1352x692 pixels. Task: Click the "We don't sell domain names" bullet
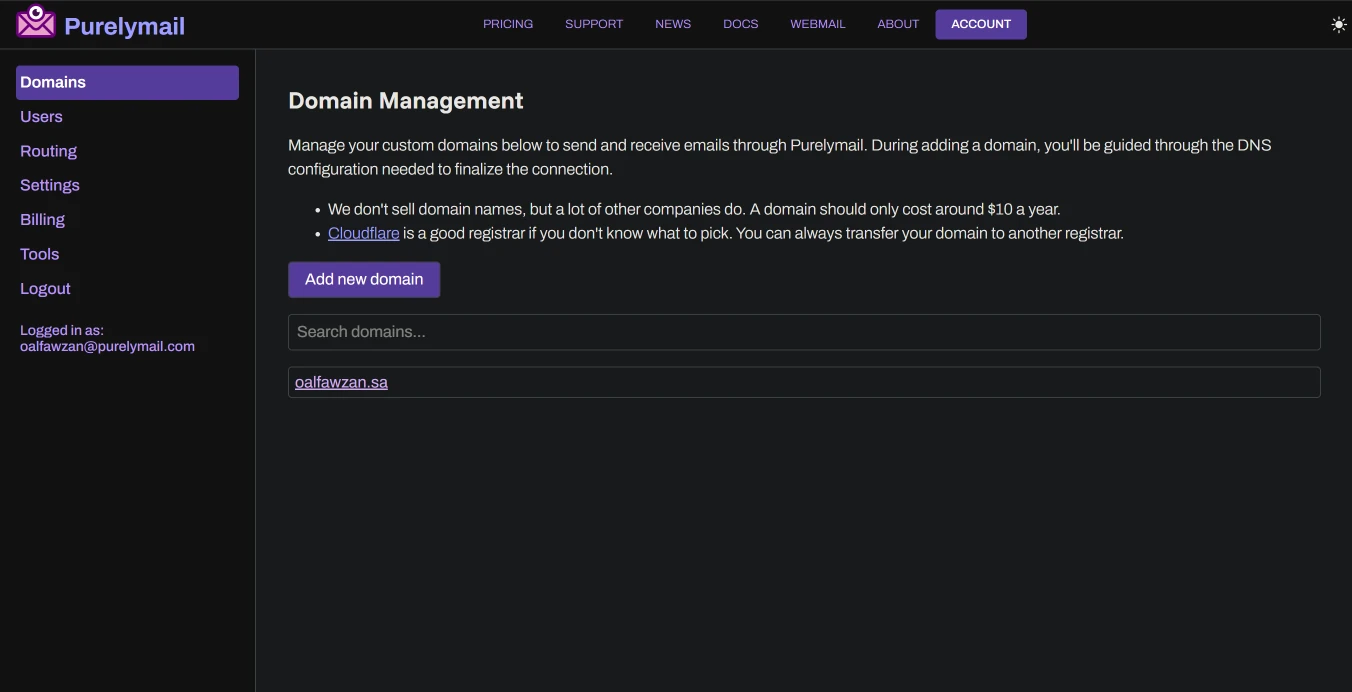point(694,209)
